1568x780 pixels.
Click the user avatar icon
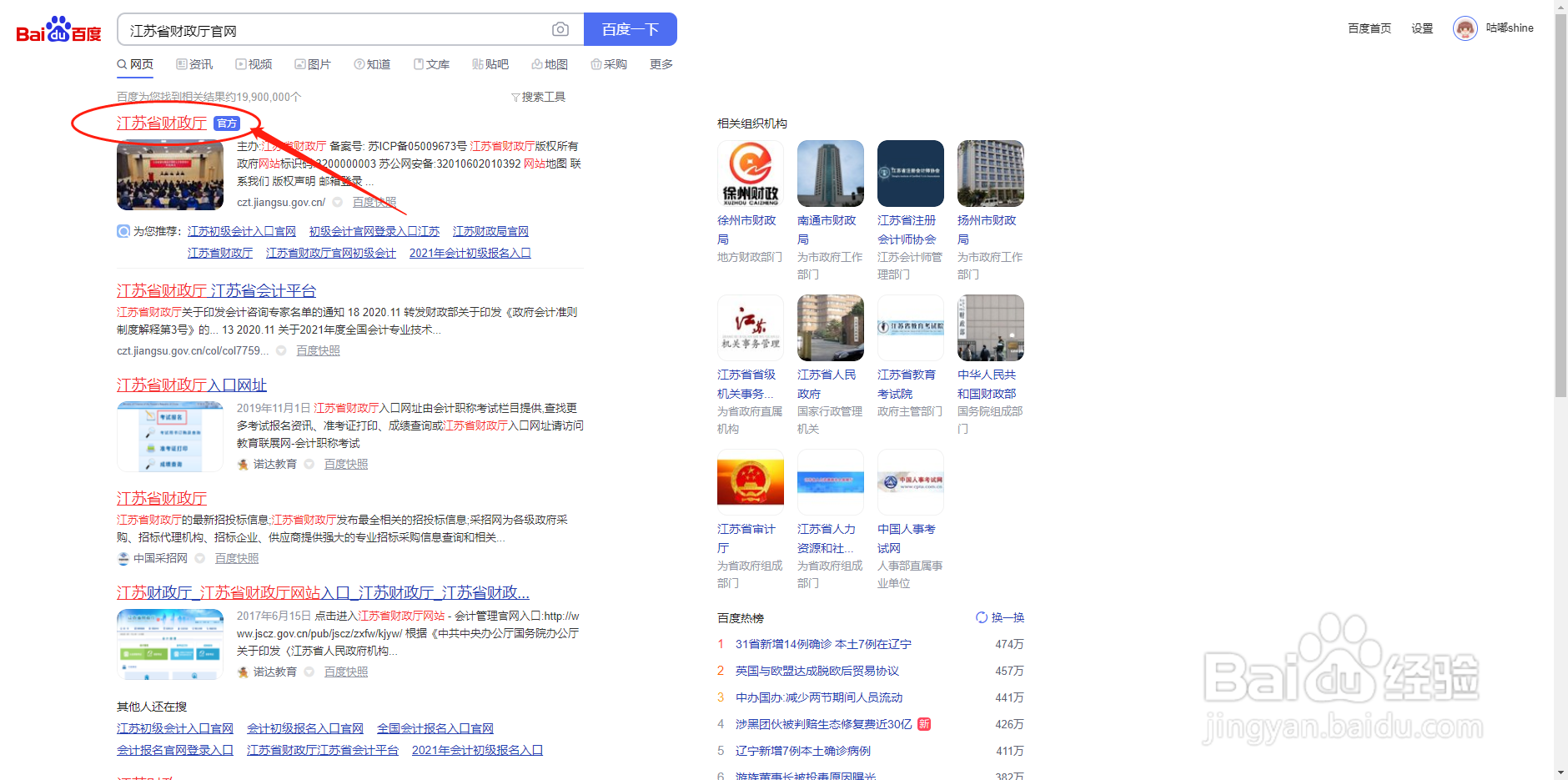1465,28
